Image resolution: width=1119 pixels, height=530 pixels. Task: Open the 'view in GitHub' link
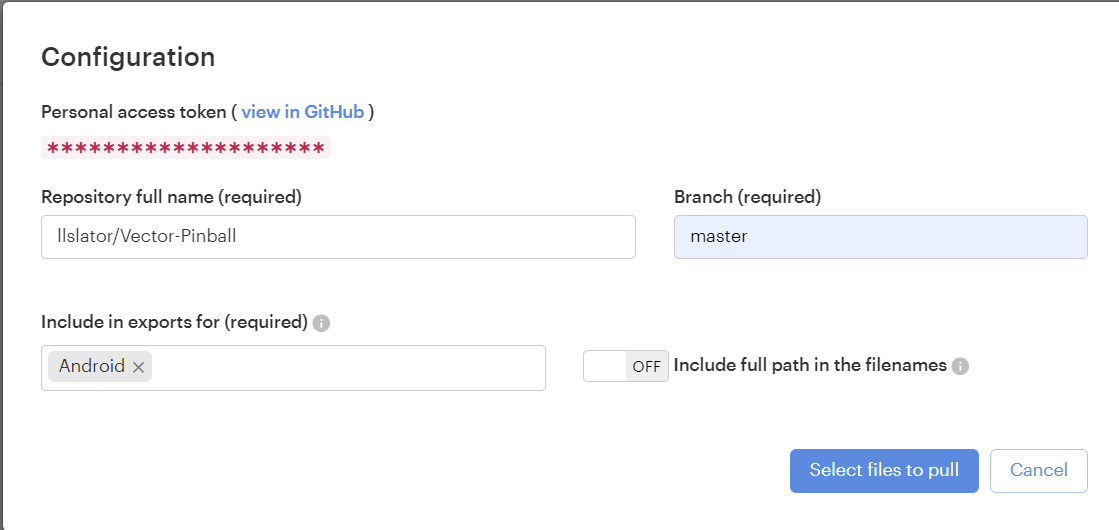(x=302, y=112)
